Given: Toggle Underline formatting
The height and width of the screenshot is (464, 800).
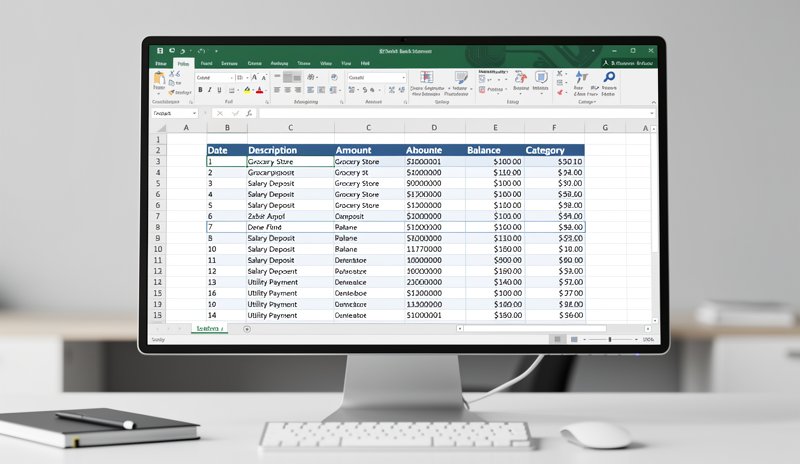Looking at the screenshot, I should tap(219, 90).
